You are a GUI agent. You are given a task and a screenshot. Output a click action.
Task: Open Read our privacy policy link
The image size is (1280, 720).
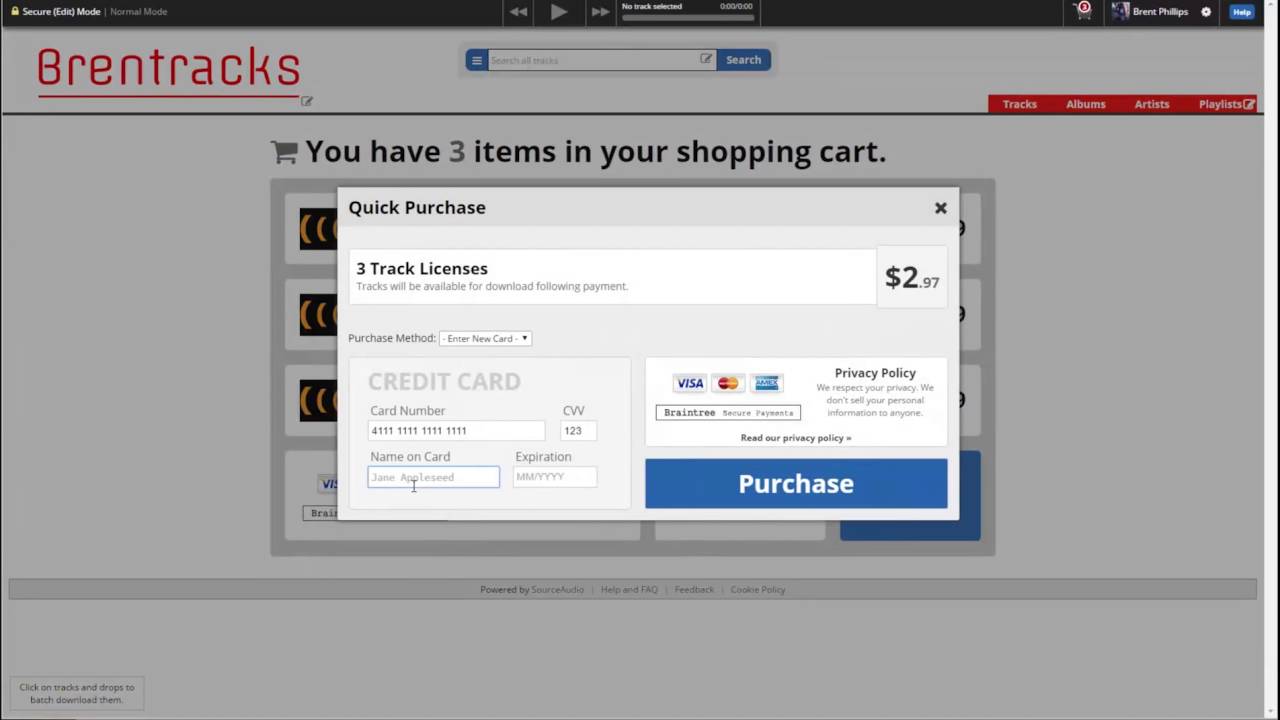[796, 438]
